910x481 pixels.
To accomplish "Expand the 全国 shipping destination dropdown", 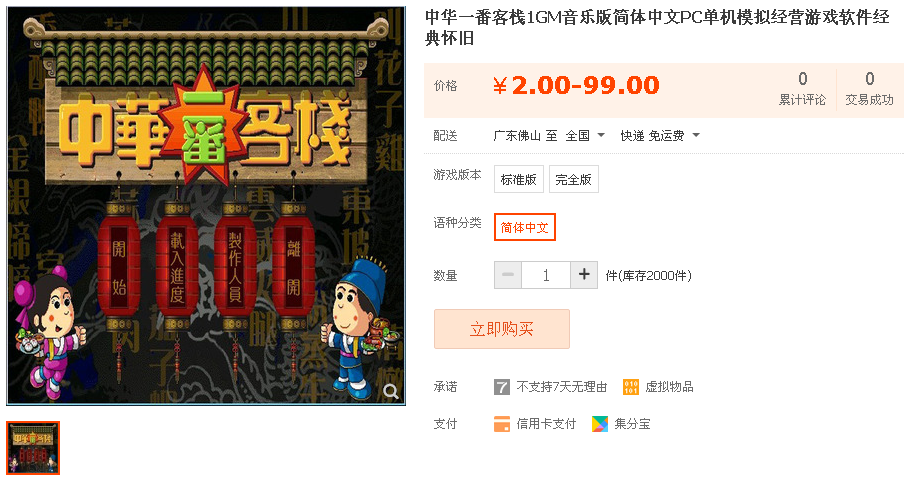I will pos(585,136).
